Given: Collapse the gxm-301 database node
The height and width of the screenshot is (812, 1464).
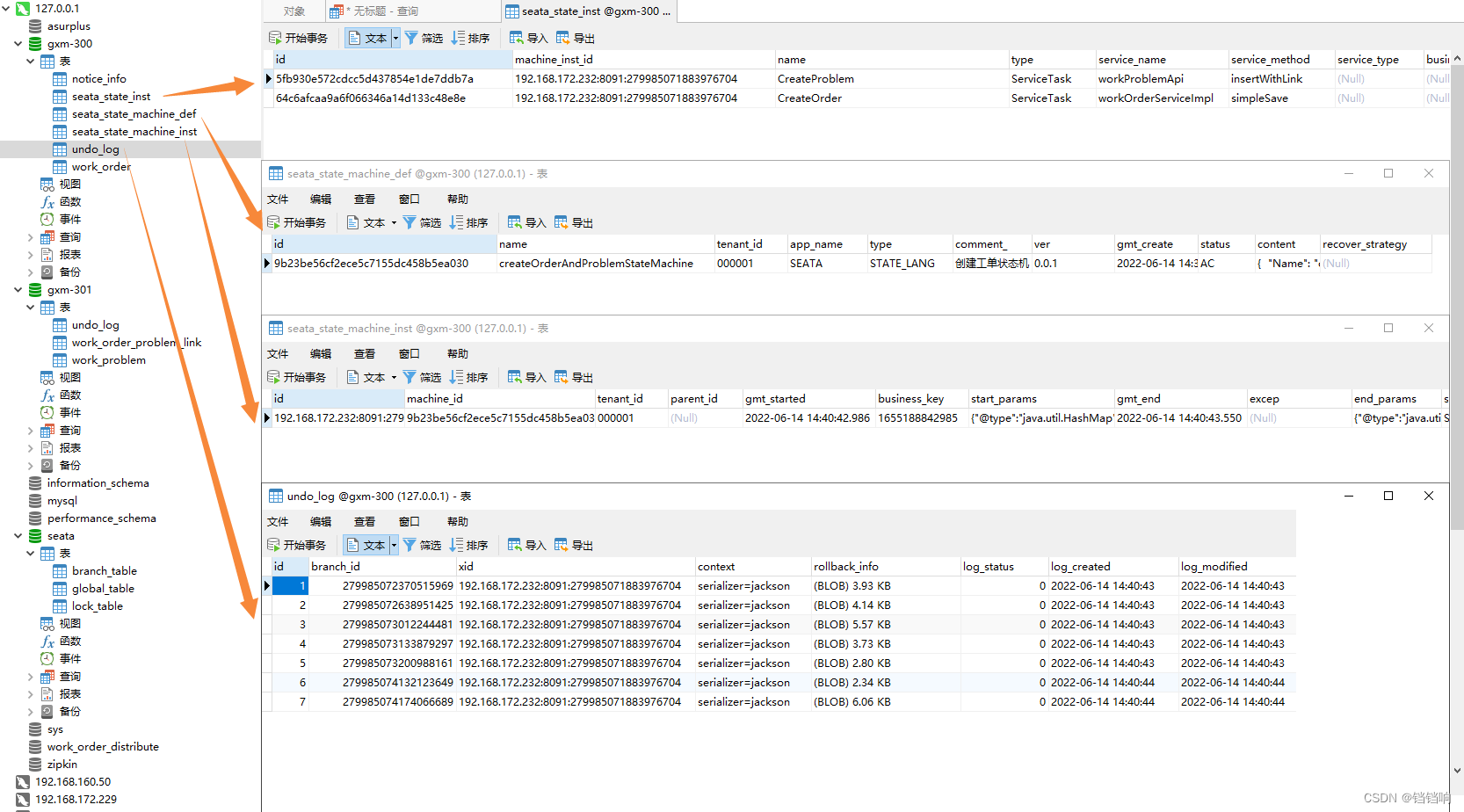Looking at the screenshot, I should (18, 290).
